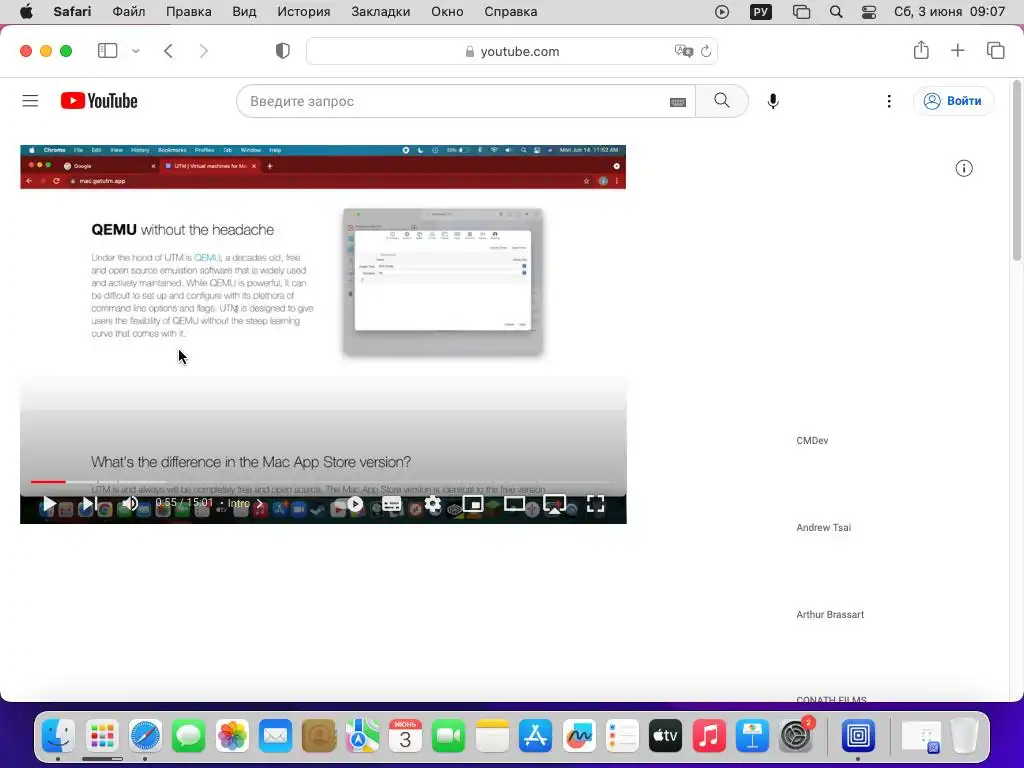Go to the YouTube home logo
The height and width of the screenshot is (768, 1024).
tap(99, 101)
